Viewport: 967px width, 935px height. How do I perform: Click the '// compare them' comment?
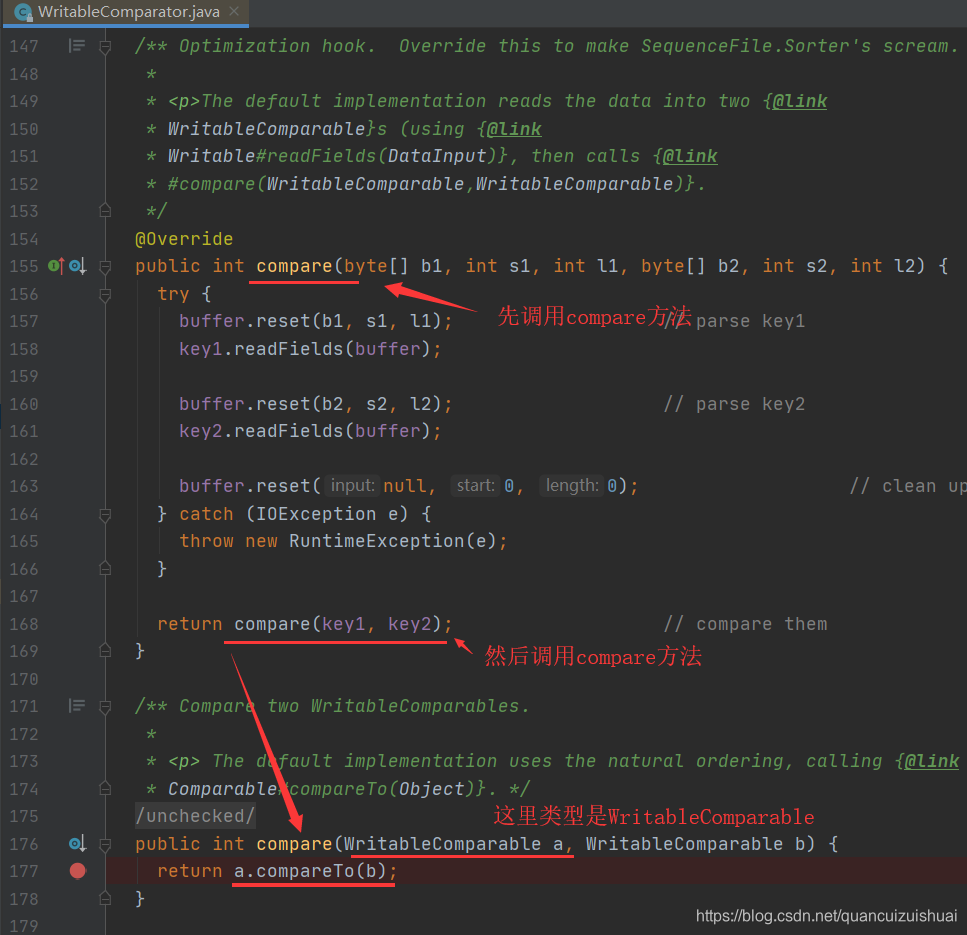click(x=746, y=624)
